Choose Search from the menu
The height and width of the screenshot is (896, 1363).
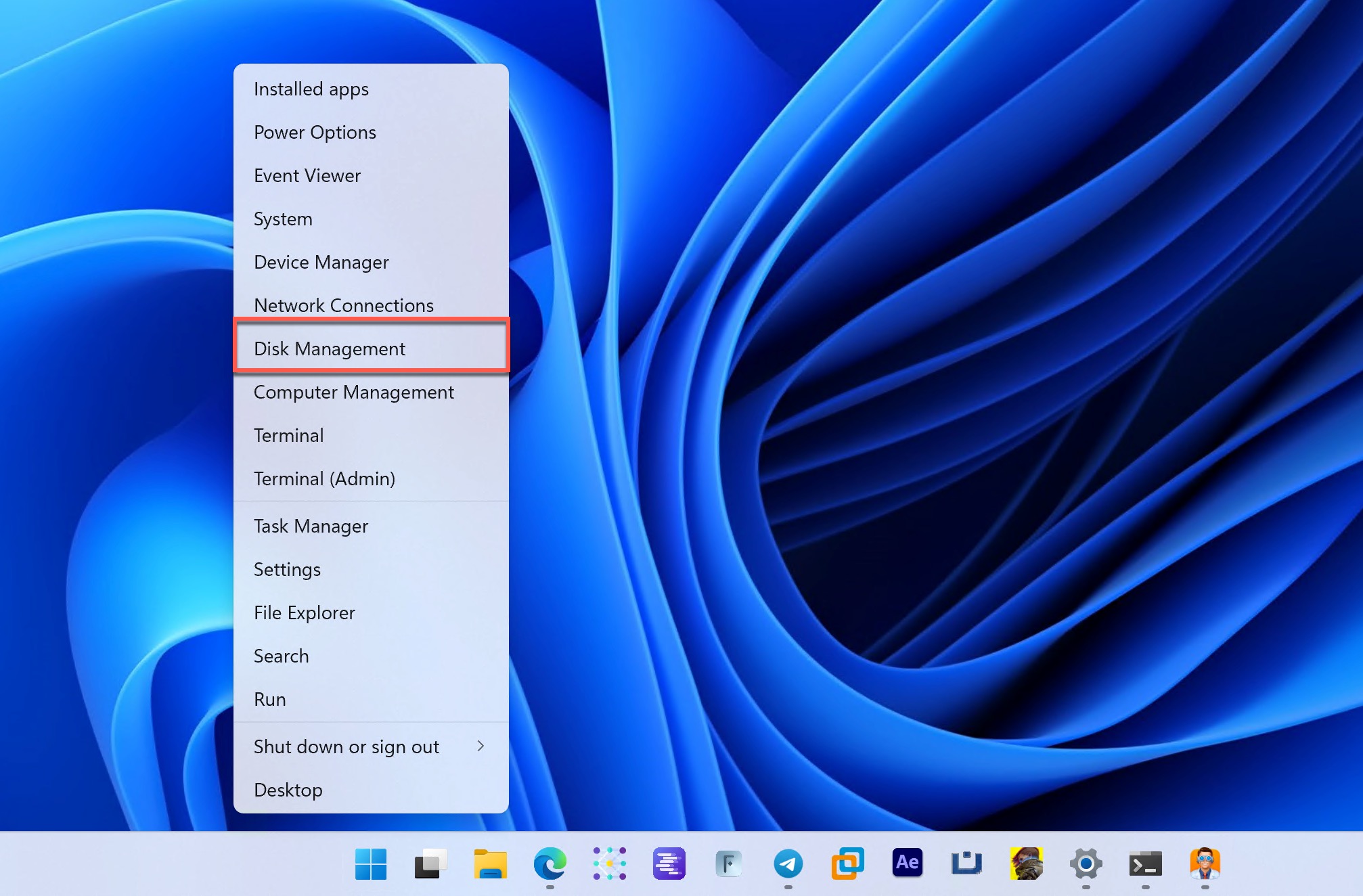(x=371, y=656)
